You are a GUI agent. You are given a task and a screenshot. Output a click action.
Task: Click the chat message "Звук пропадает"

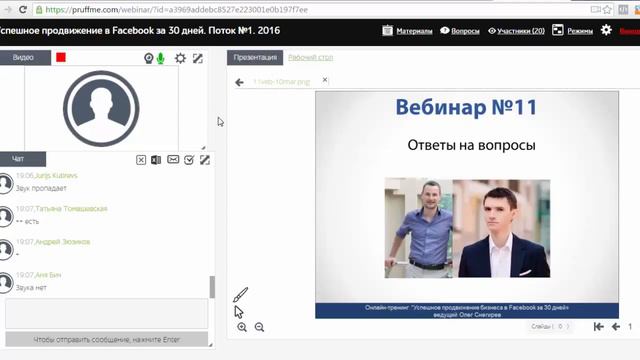pos(41,188)
